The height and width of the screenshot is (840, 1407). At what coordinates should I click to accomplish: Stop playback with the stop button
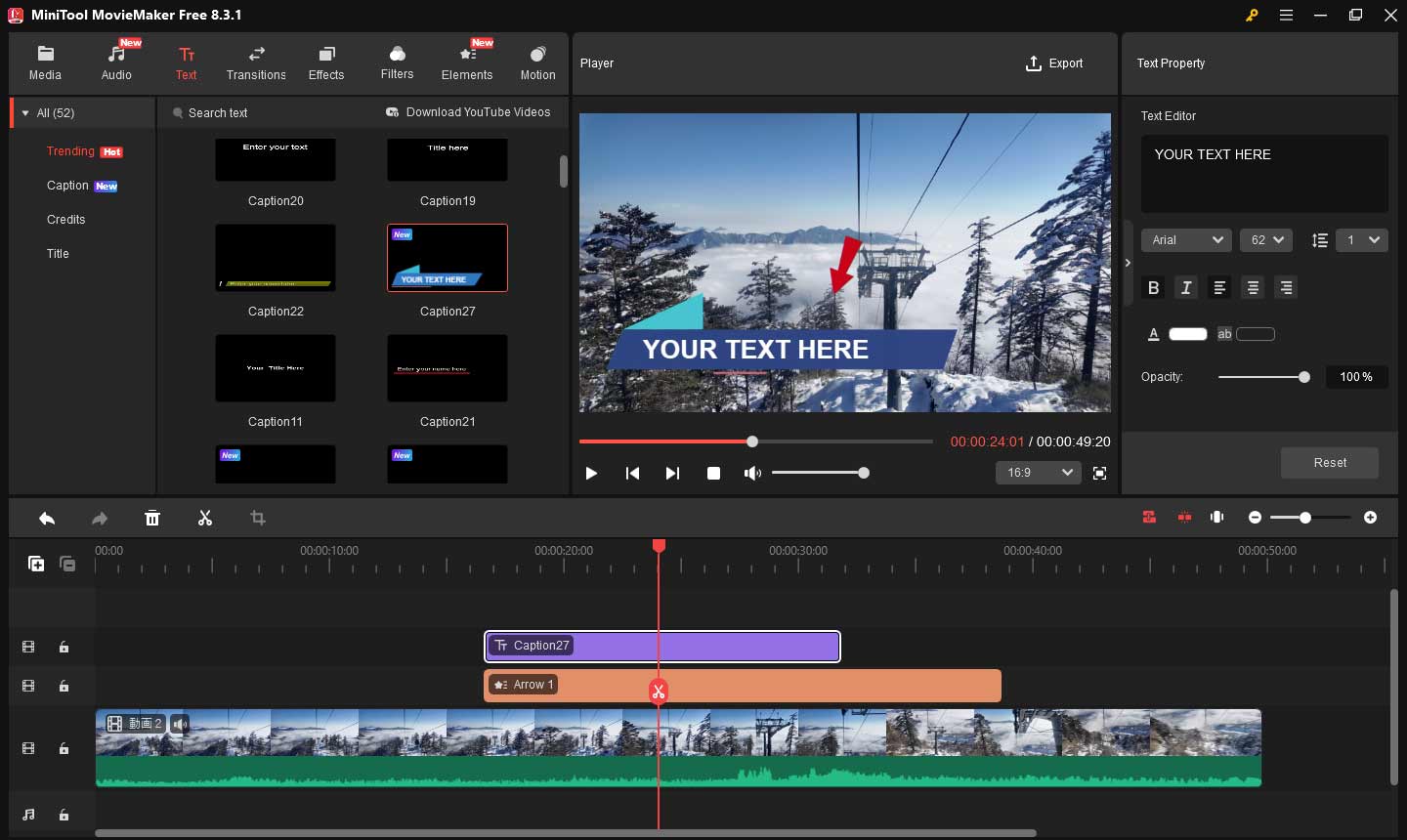click(x=713, y=473)
